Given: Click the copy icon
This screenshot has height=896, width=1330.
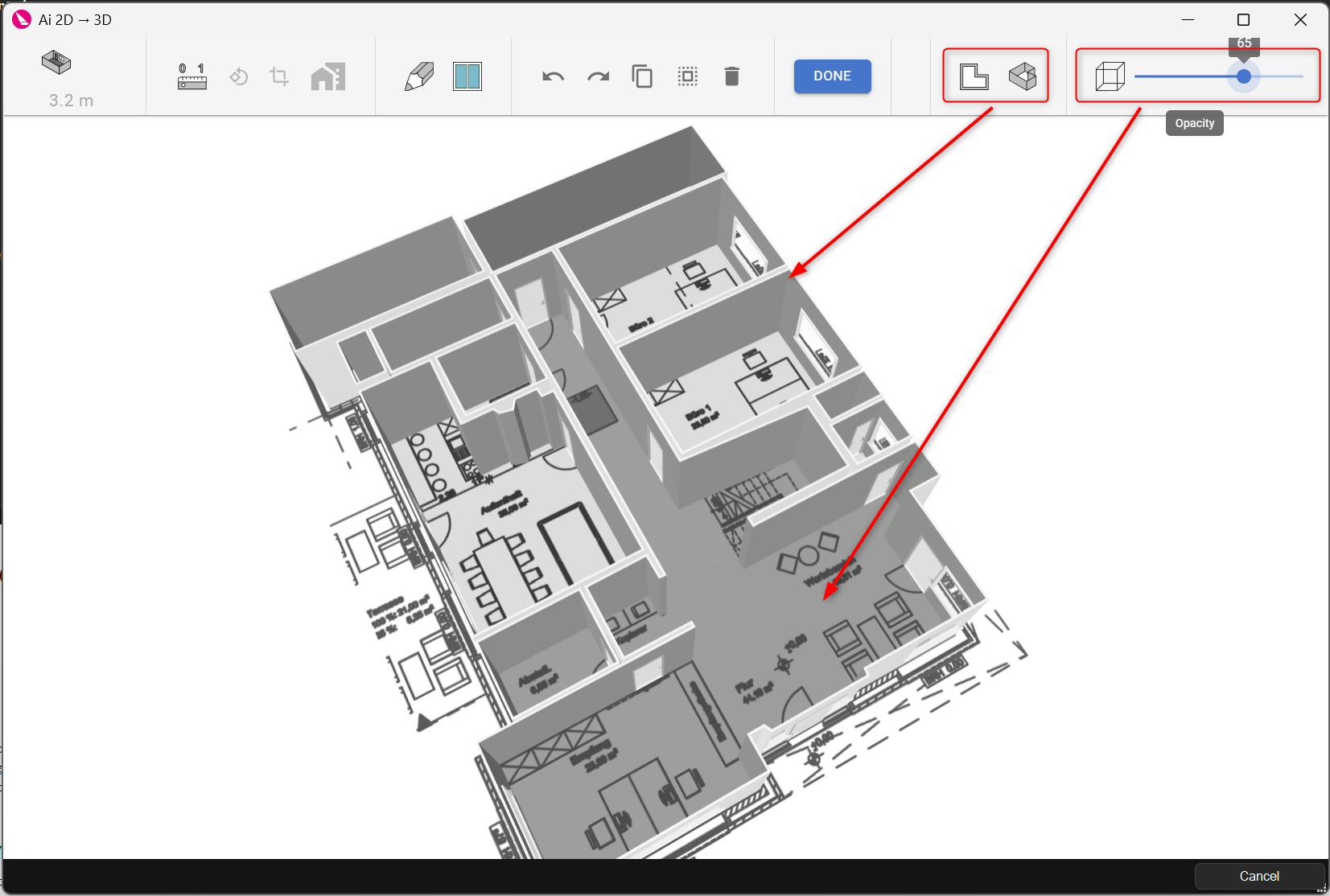Looking at the screenshot, I should pos(642,76).
